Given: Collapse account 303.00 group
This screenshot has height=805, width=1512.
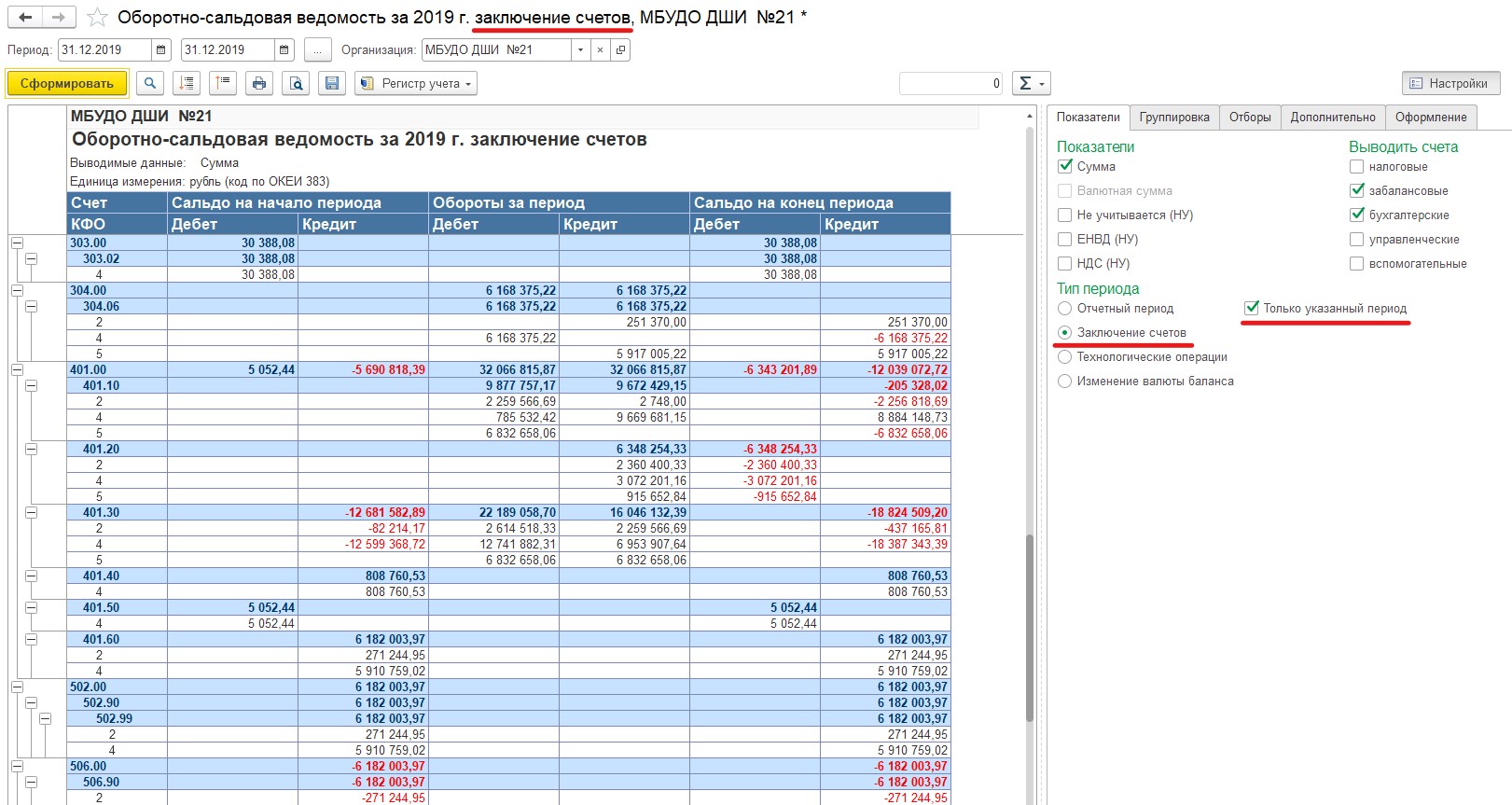Looking at the screenshot, I should coord(17,243).
